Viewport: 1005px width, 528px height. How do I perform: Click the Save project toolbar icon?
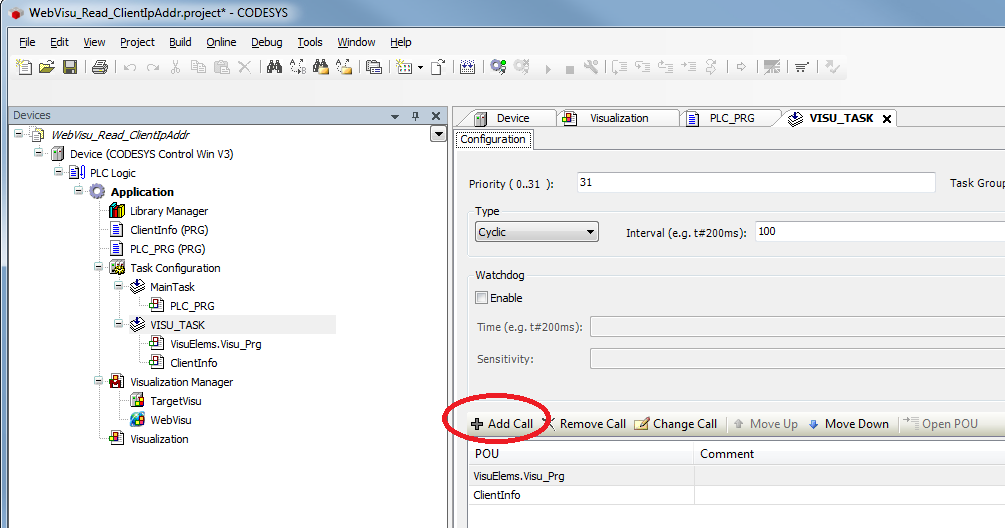coord(70,67)
